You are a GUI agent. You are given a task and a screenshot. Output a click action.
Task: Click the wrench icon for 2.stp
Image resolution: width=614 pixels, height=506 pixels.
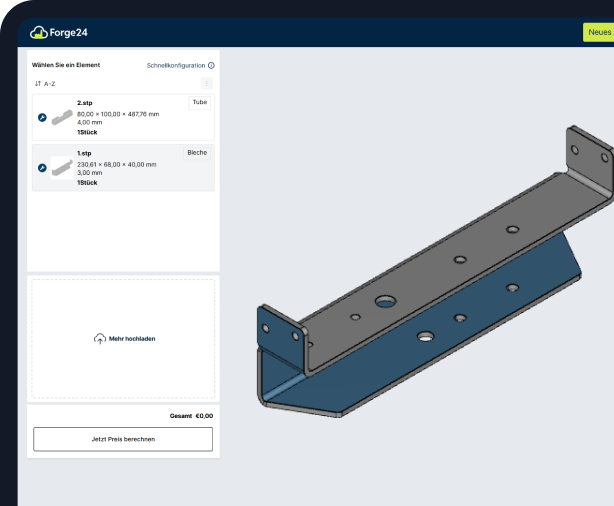[41, 118]
